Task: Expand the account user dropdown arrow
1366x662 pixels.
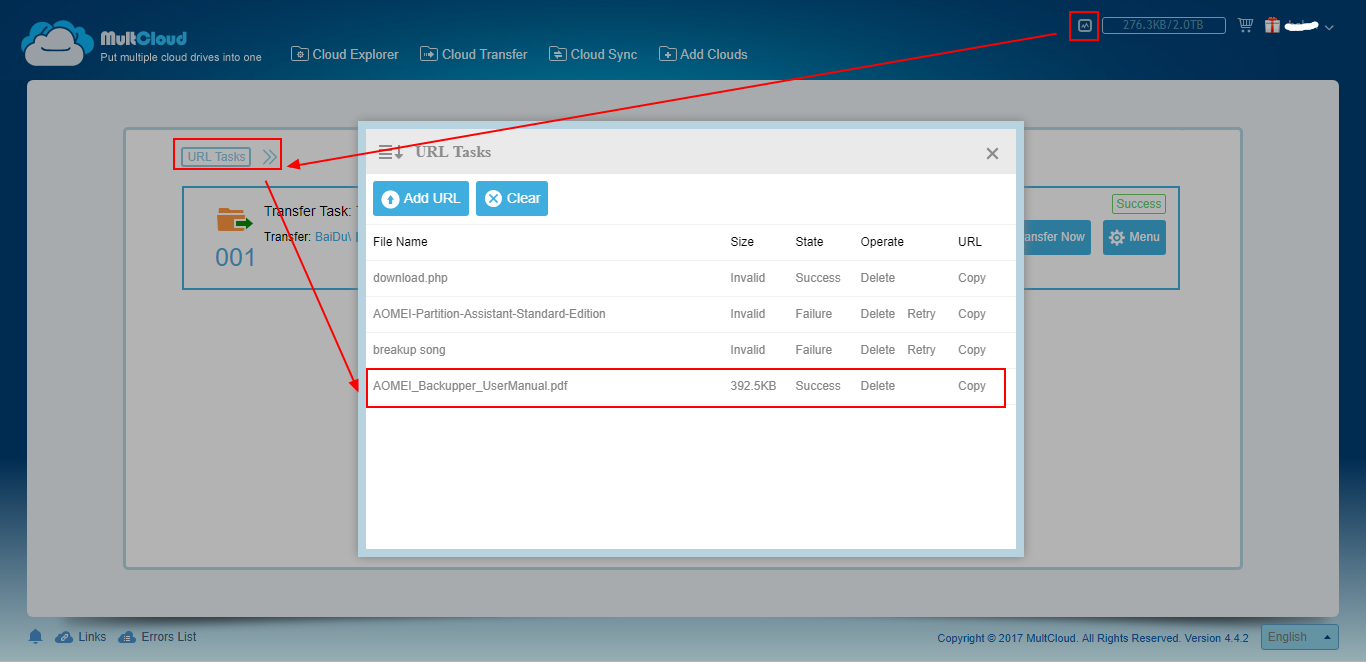Action: (x=1329, y=28)
